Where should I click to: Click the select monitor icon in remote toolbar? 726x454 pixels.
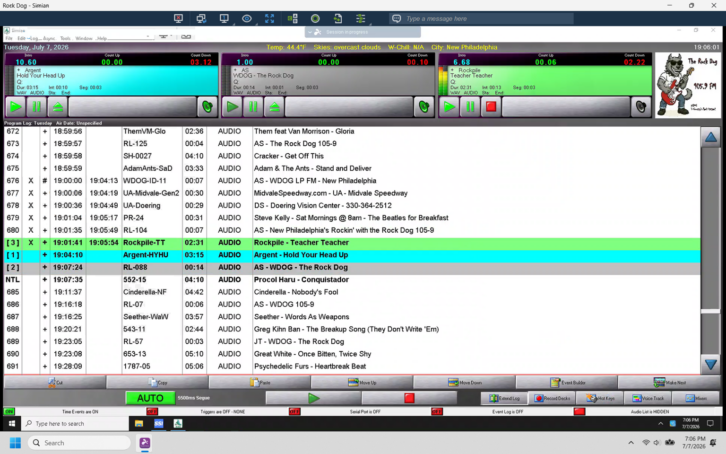(224, 19)
